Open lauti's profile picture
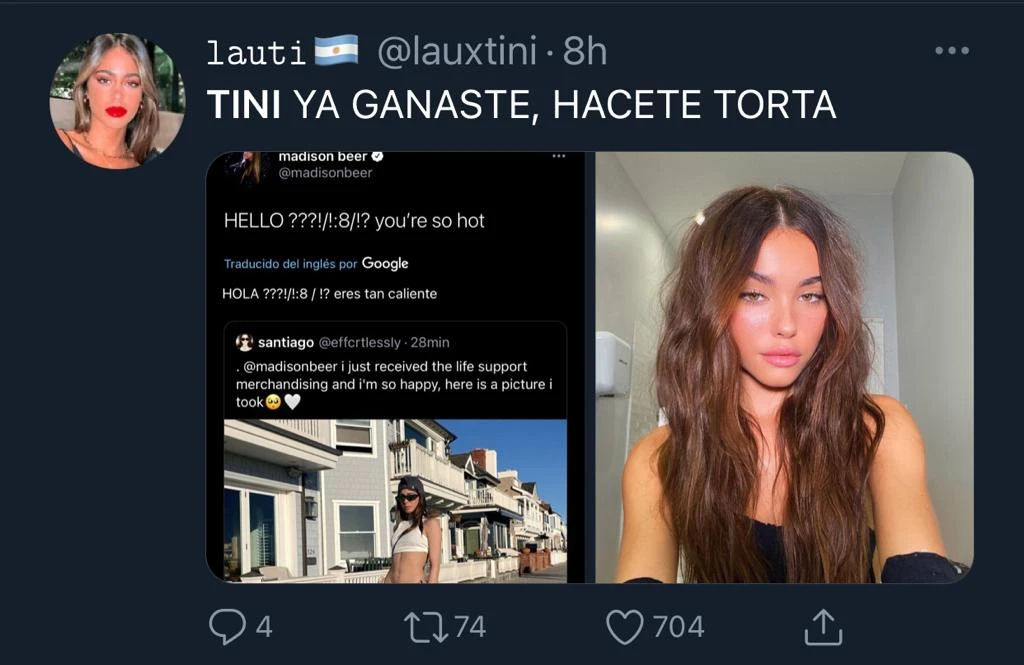 point(118,101)
